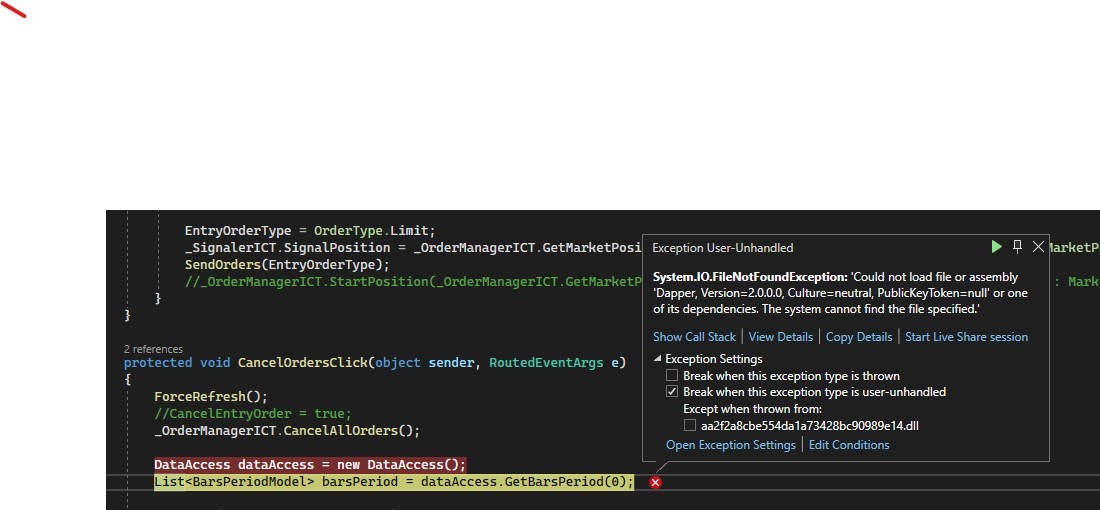Click the //CancelEntryOrder = true; comment line
The height and width of the screenshot is (510, 1100).
[253, 413]
